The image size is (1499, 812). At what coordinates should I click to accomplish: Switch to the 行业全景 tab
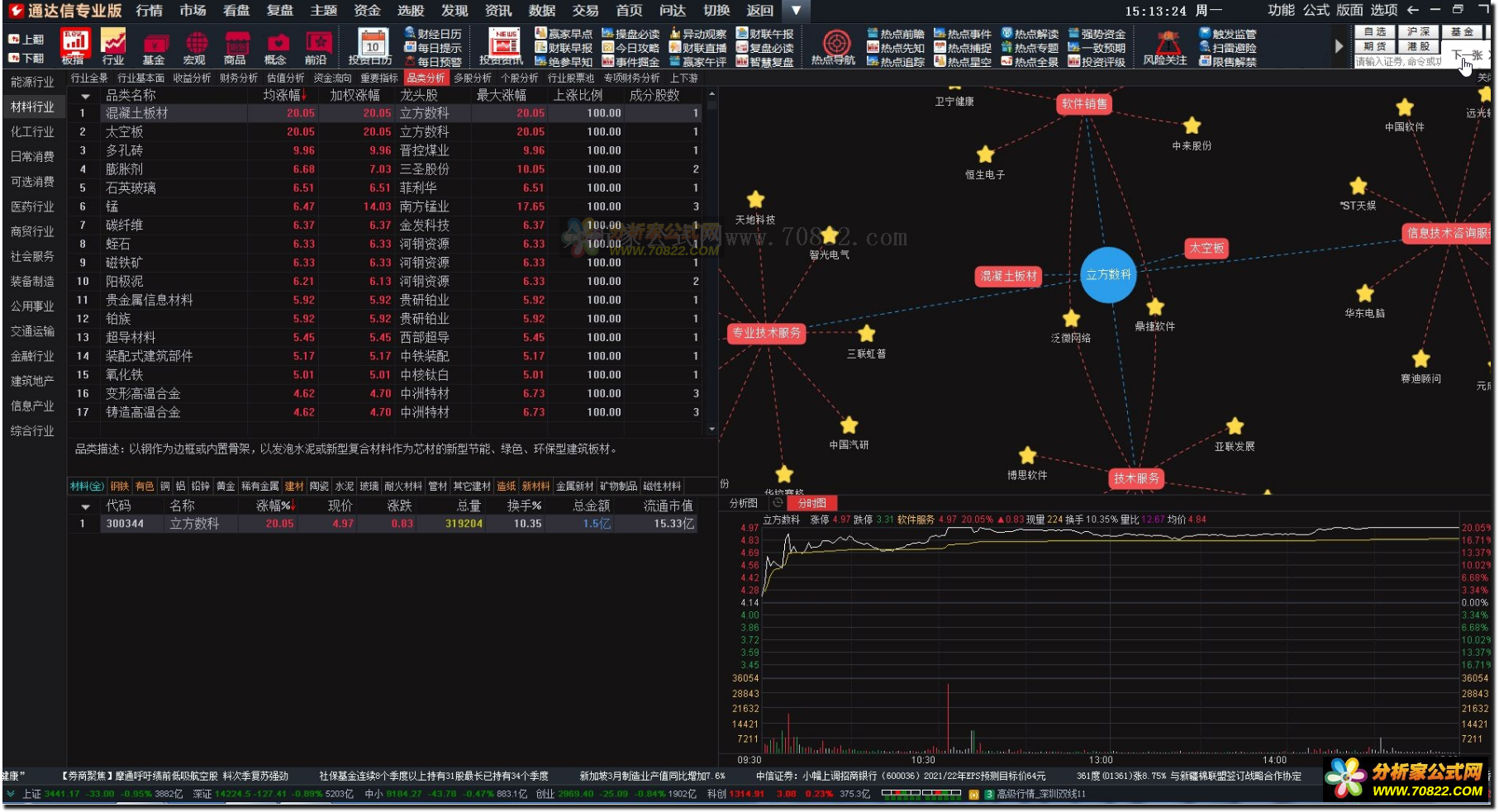tap(89, 78)
